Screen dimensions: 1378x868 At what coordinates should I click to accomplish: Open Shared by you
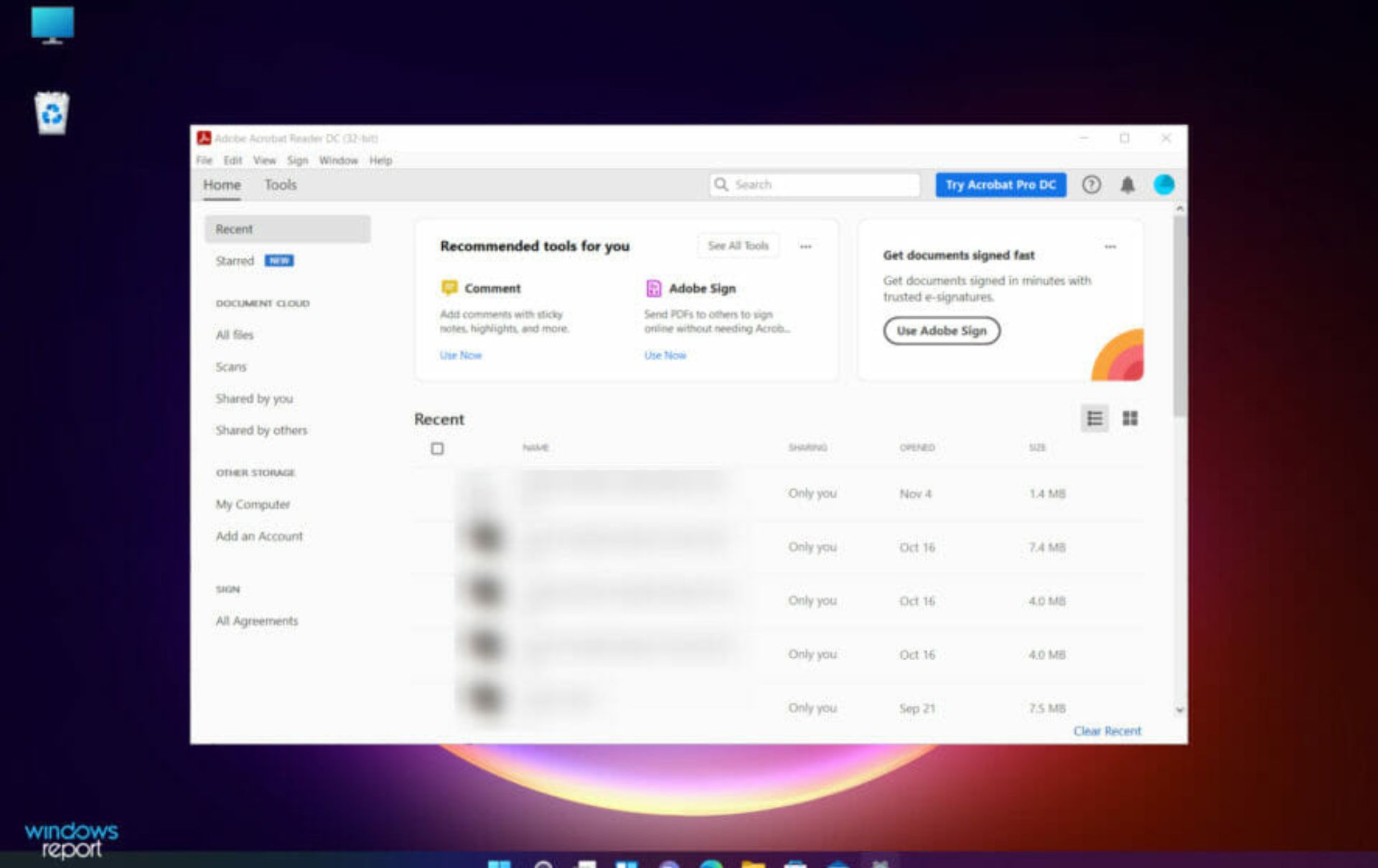[x=254, y=399]
